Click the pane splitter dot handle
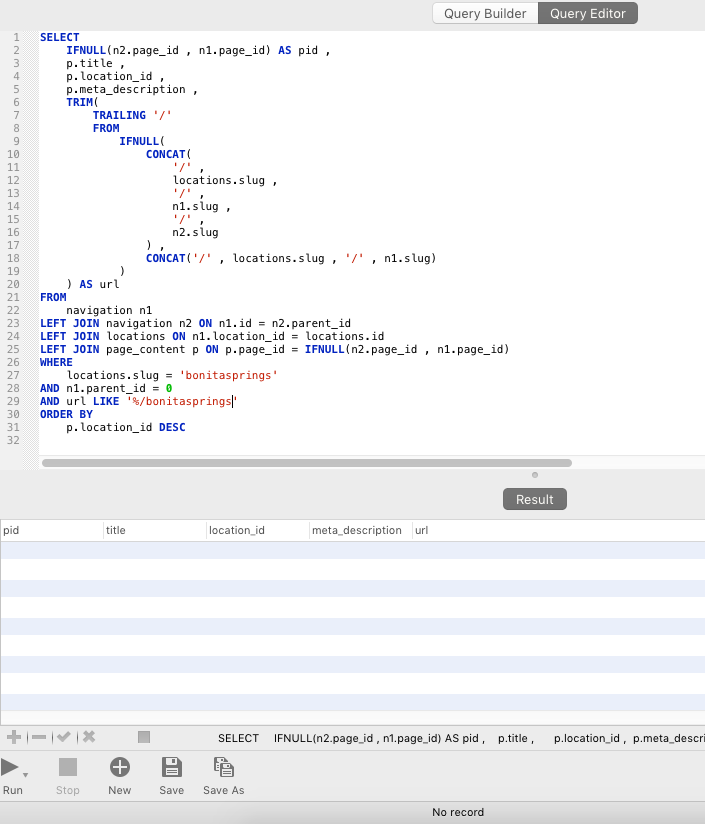 [x=534, y=475]
